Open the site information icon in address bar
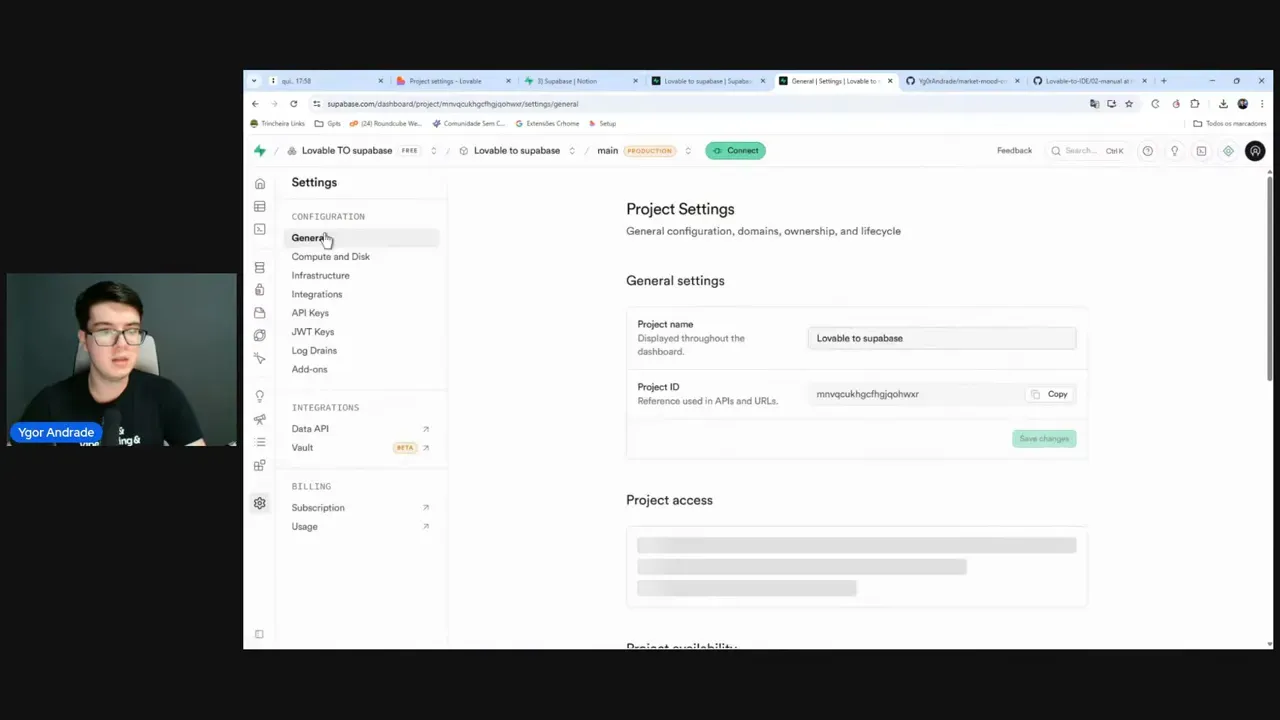Viewport: 1280px width, 720px height. (317, 104)
